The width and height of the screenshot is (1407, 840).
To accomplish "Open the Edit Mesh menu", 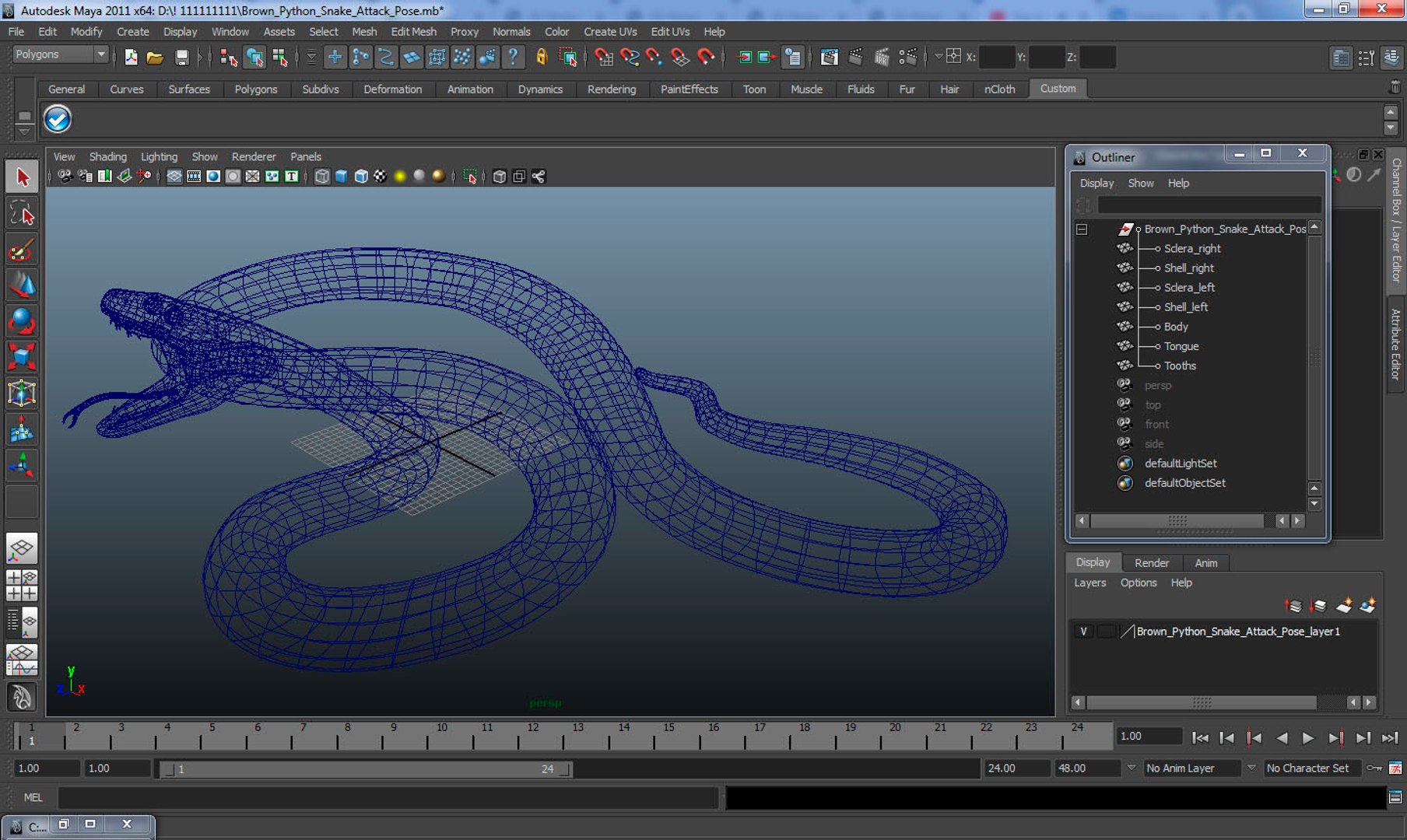I will point(413,32).
